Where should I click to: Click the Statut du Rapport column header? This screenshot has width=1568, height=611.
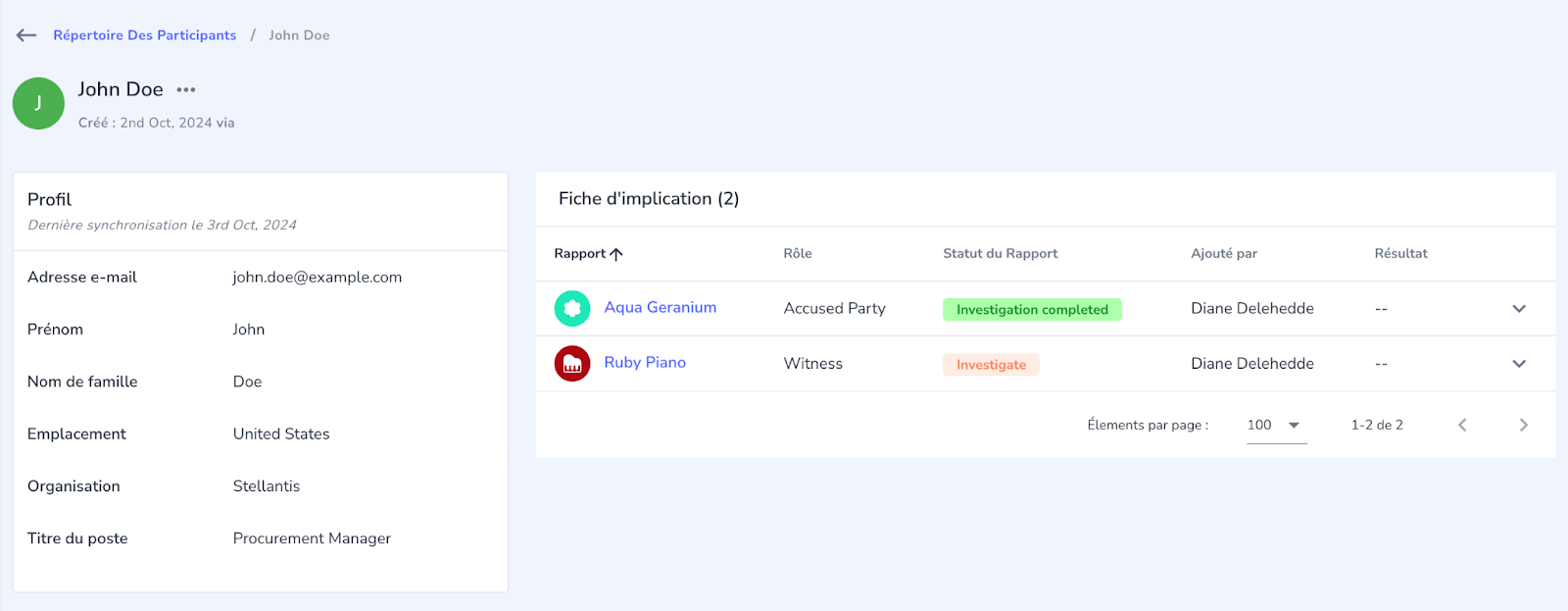tap(1000, 253)
